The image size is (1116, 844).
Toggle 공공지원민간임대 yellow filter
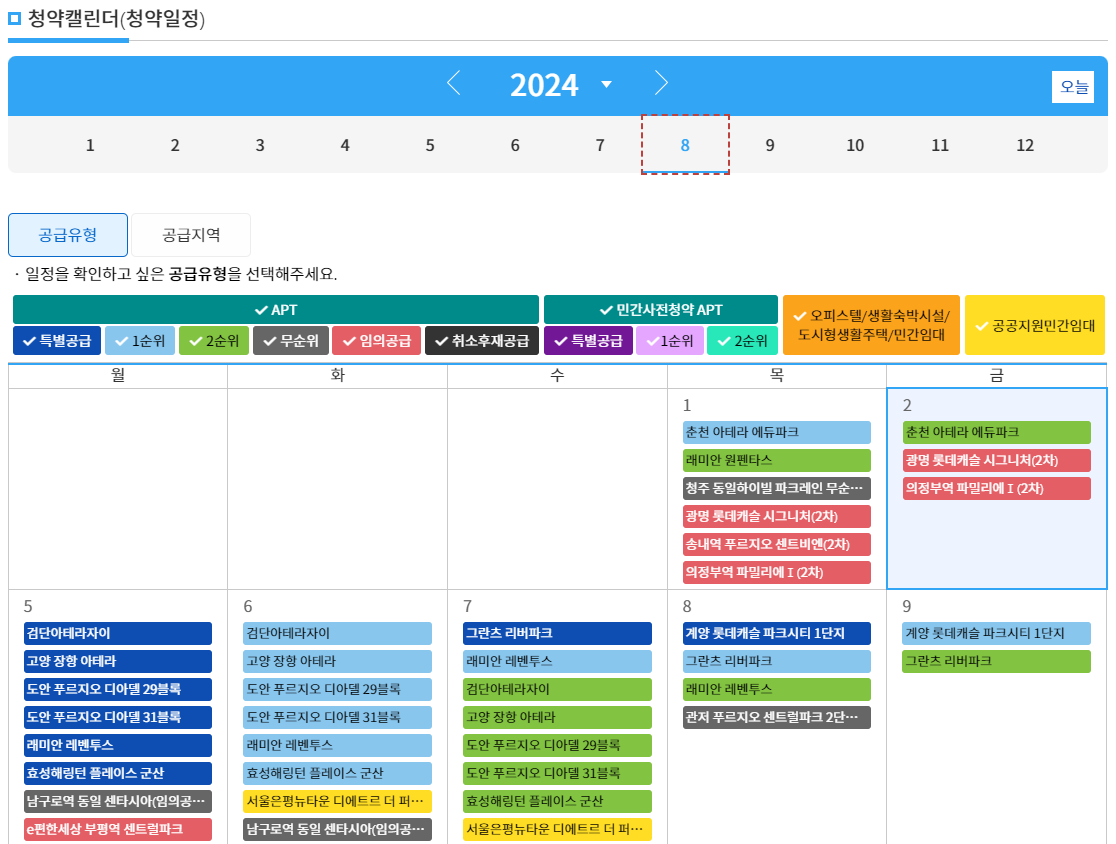(x=1035, y=325)
